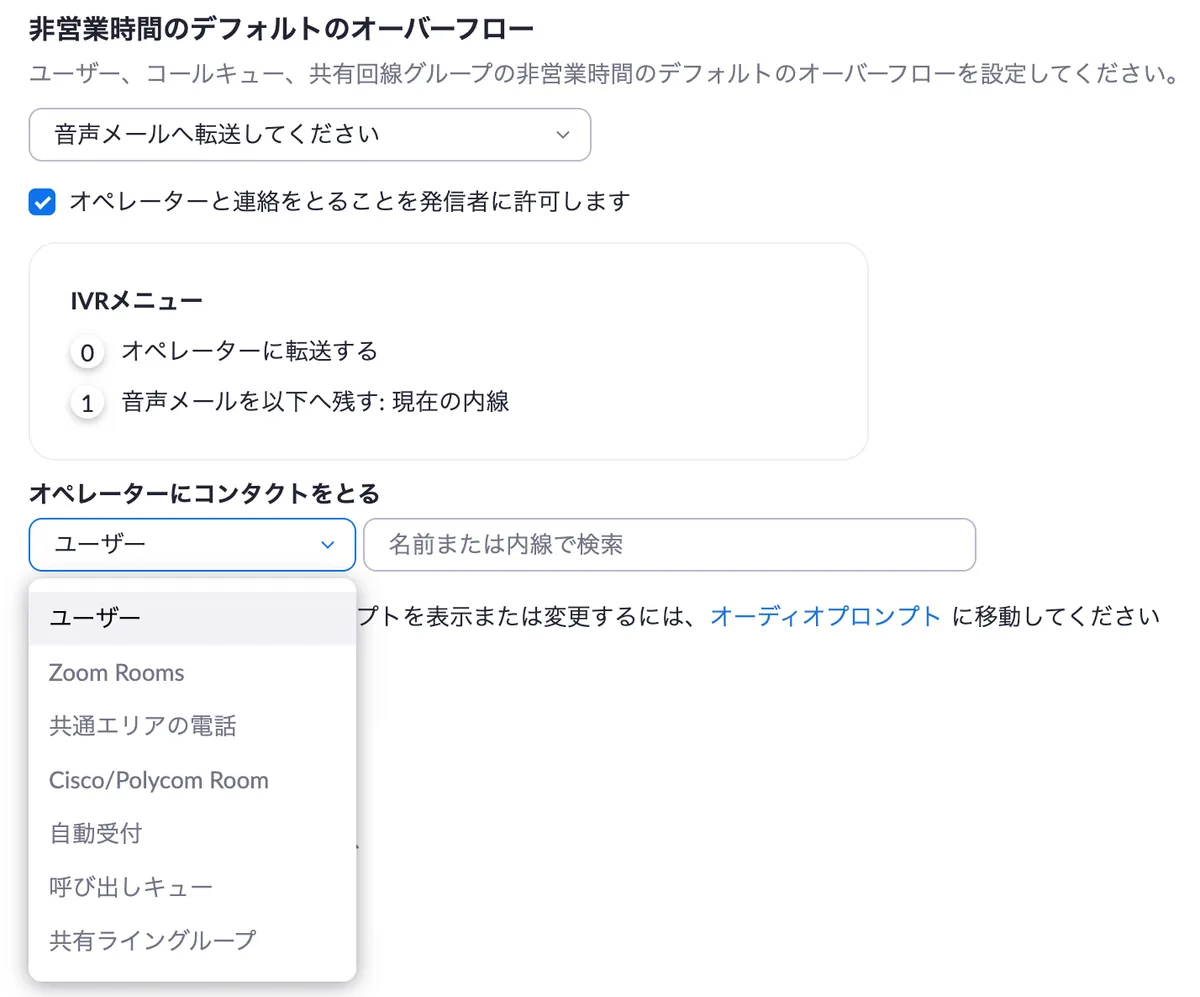Open the 音声メールへ転送してください overflow dropdown
The image size is (1200, 997).
click(x=310, y=134)
